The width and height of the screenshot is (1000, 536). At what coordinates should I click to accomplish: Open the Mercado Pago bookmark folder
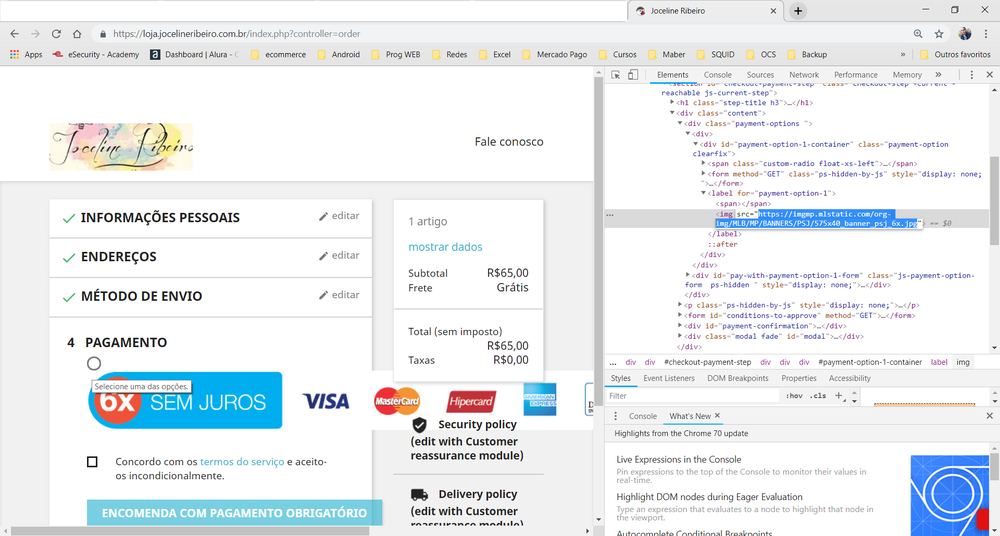[554, 54]
